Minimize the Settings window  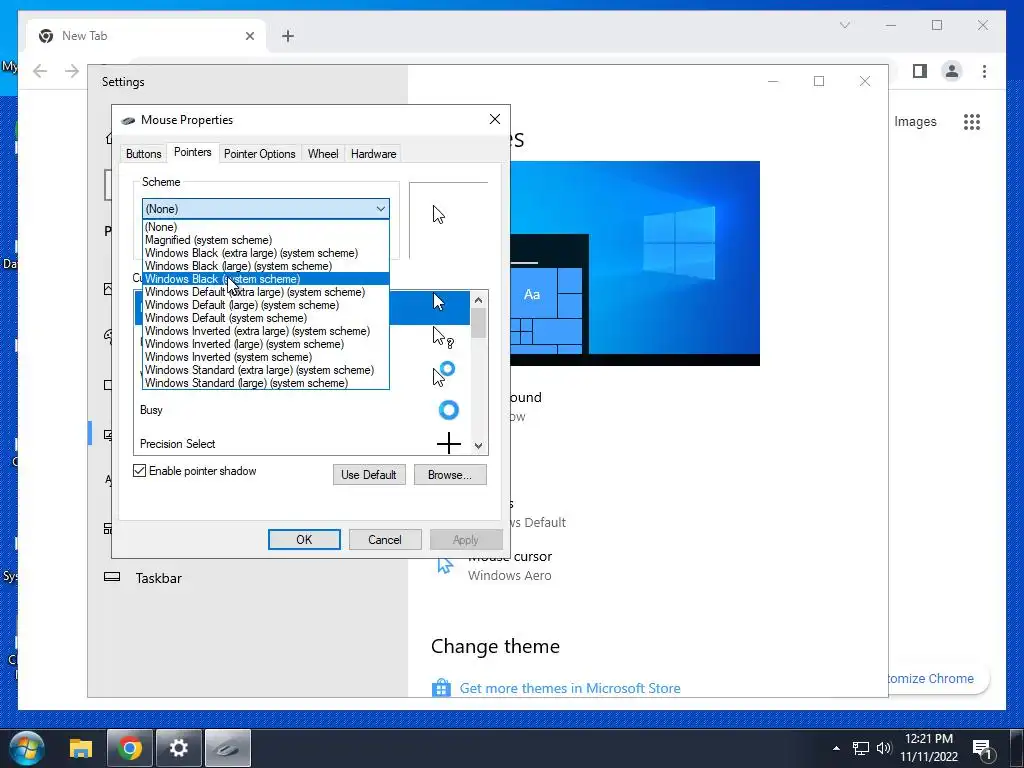click(773, 81)
